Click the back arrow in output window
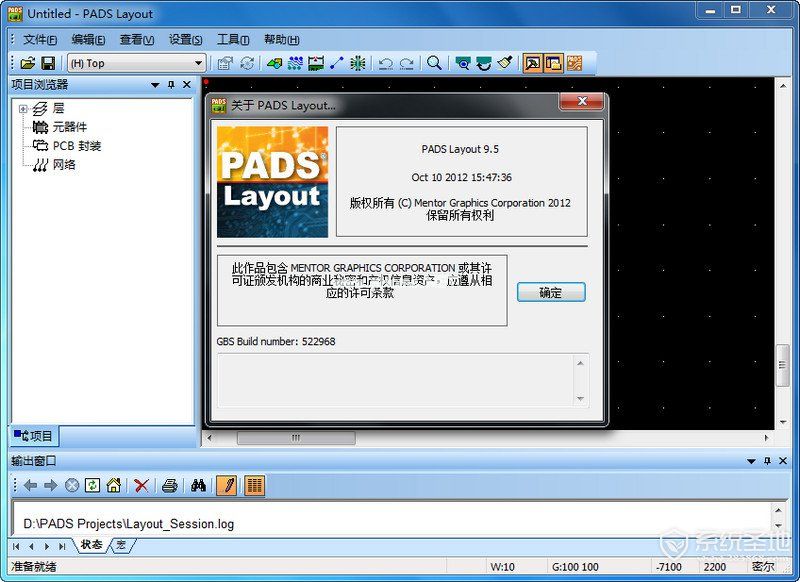 pyautogui.click(x=31, y=485)
